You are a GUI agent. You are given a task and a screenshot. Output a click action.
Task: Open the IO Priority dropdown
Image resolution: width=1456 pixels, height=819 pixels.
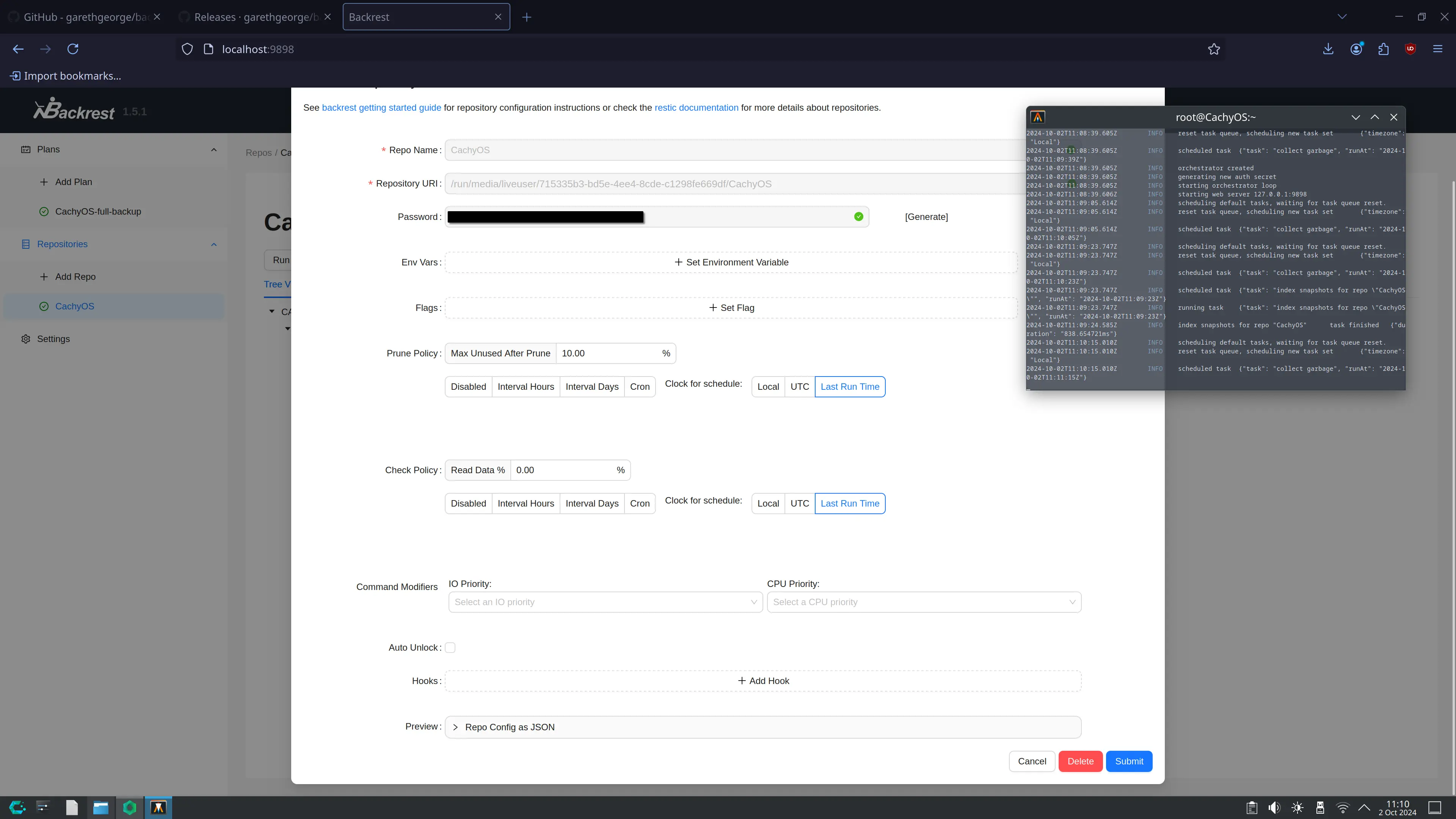(606, 602)
